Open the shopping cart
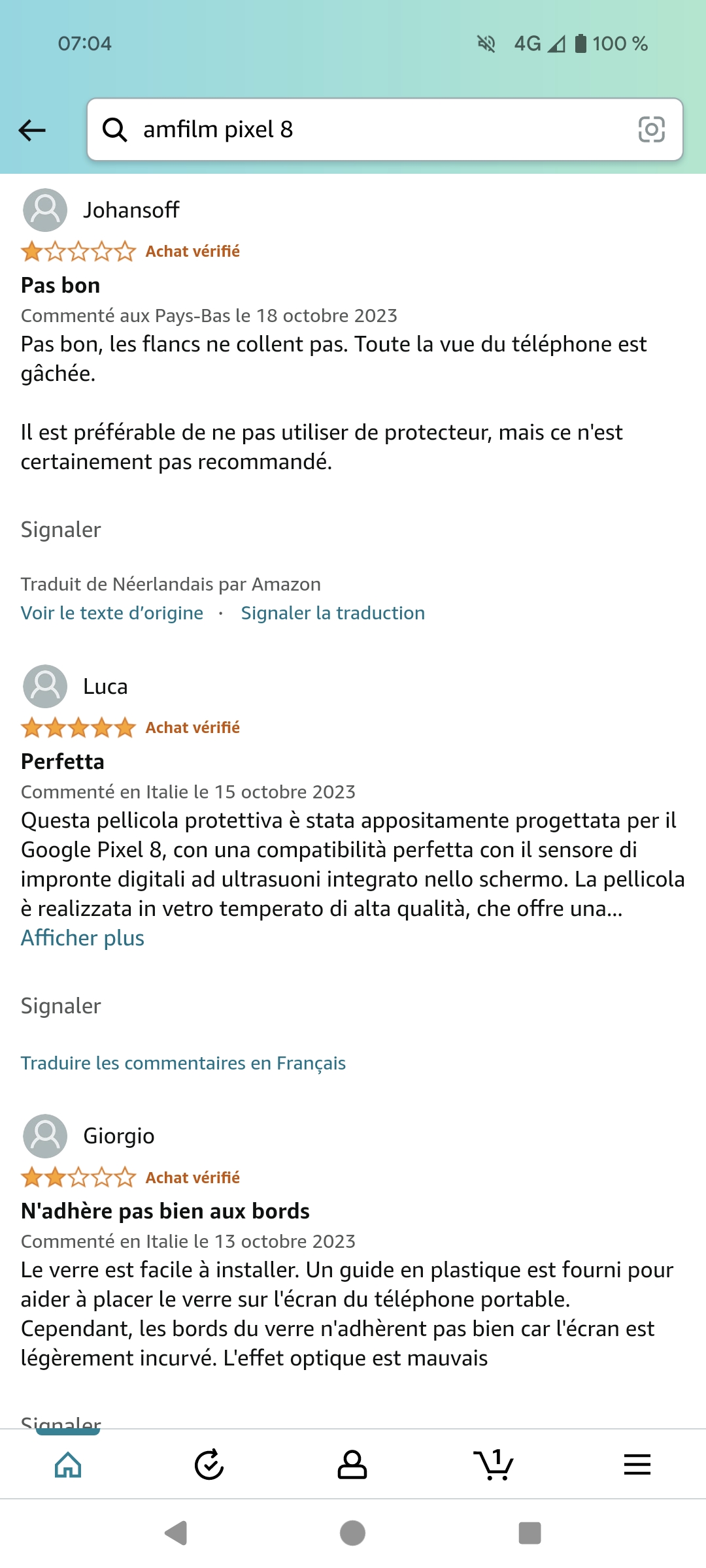Image resolution: width=706 pixels, height=1568 pixels. [494, 1465]
